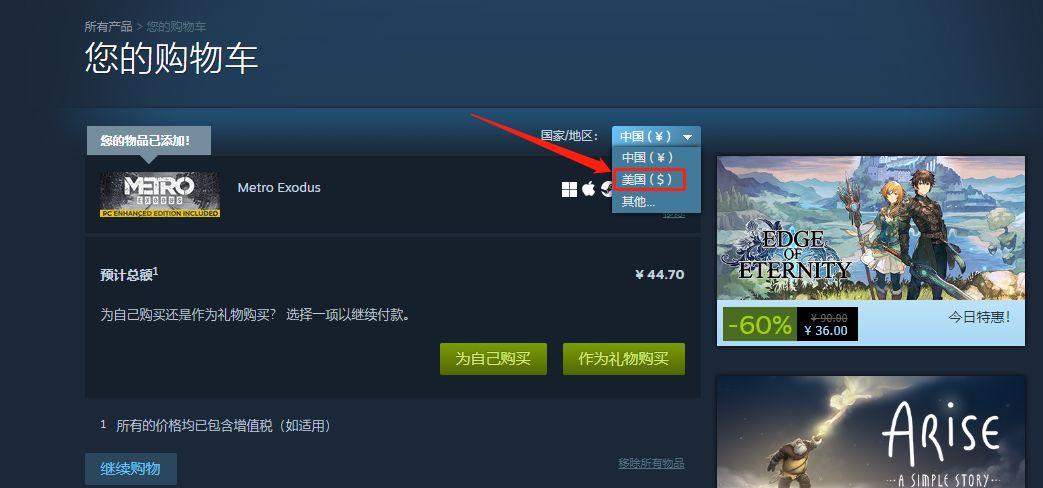Viewport: 1043px width, 488px height.
Task: Click the 继续购物 button
Action: 130,469
